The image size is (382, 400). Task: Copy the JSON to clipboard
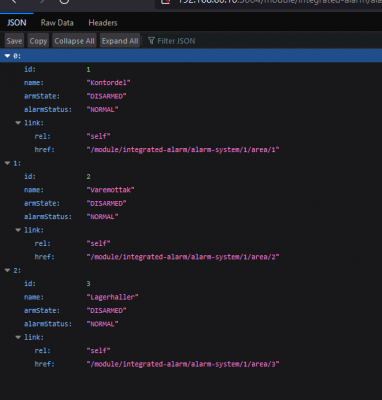coord(38,41)
